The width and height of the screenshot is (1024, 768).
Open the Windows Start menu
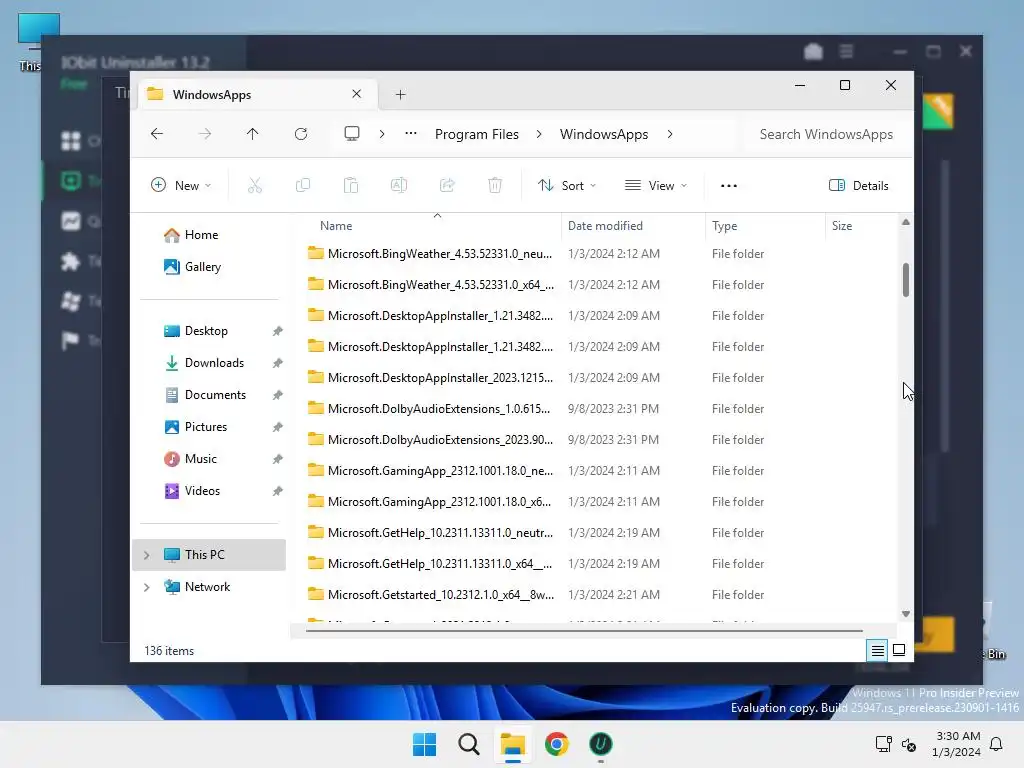pos(424,744)
